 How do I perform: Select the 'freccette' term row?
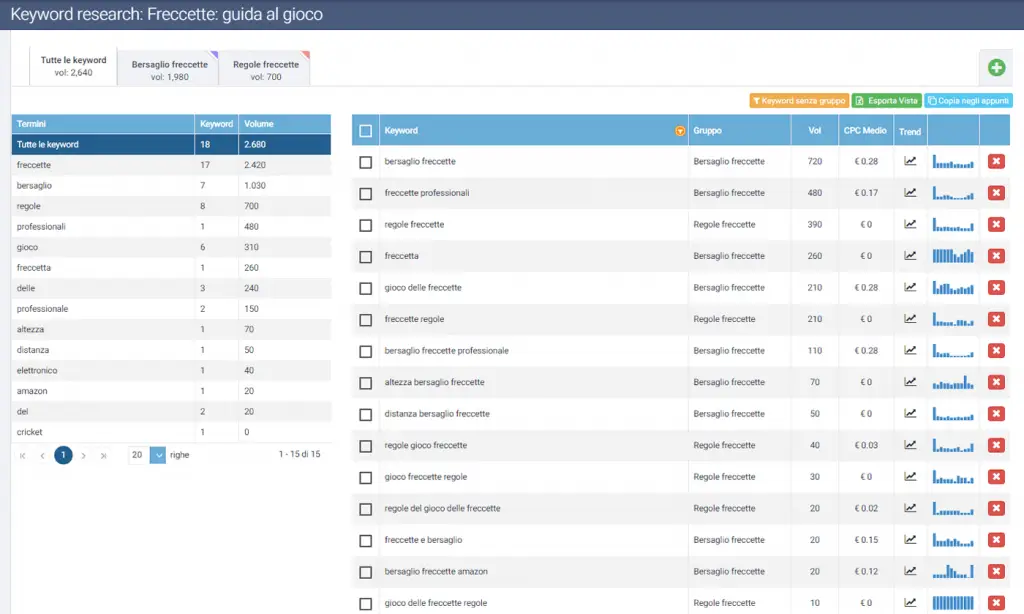tap(171, 165)
